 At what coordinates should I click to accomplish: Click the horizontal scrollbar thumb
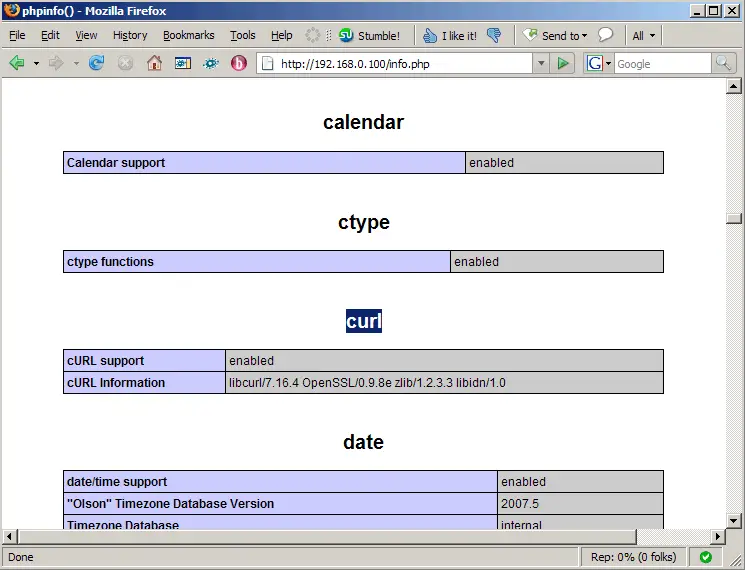pos(327,537)
